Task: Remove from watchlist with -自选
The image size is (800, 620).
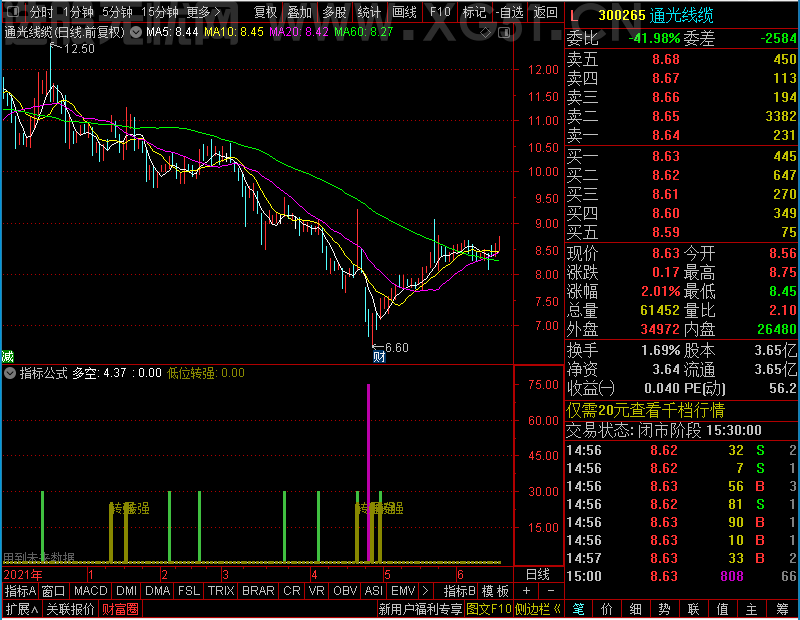Action: point(510,11)
